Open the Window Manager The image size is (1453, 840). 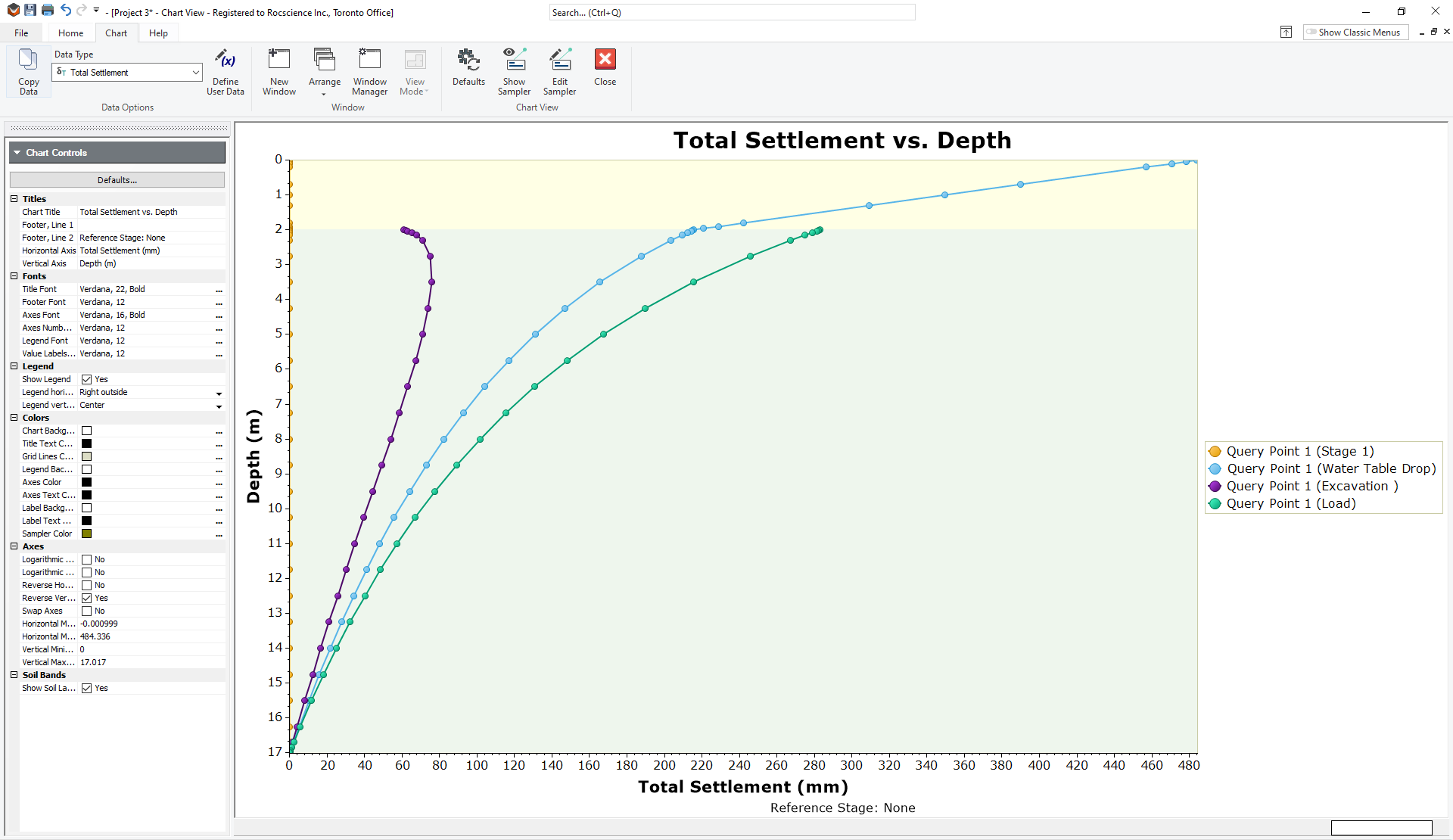pos(369,72)
